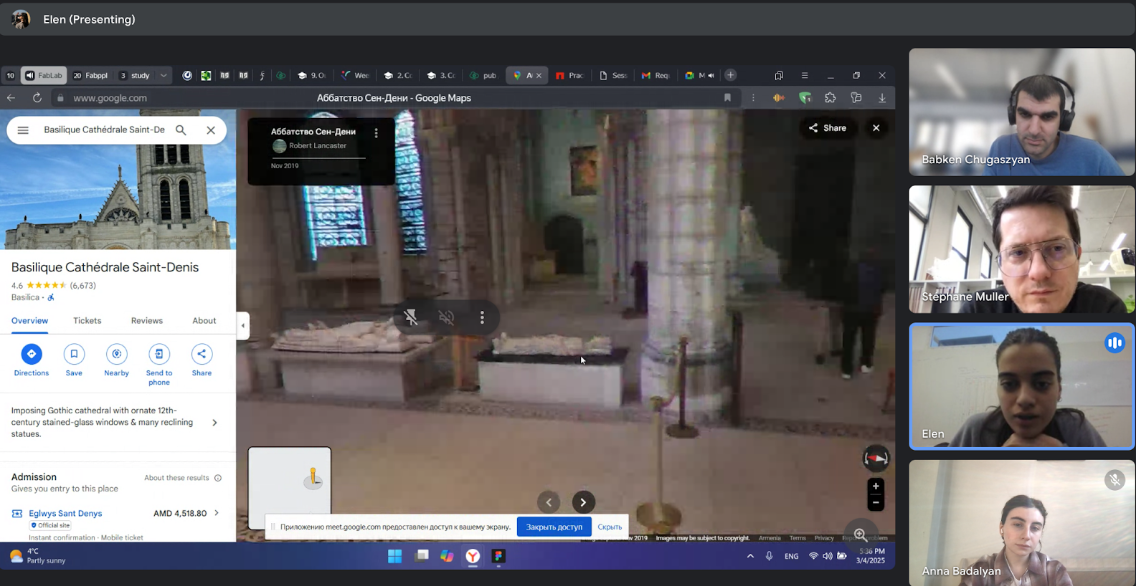The width and height of the screenshot is (1136, 586).
Task: Click the magnifier search icon in Maps search box
Action: pyautogui.click(x=181, y=130)
